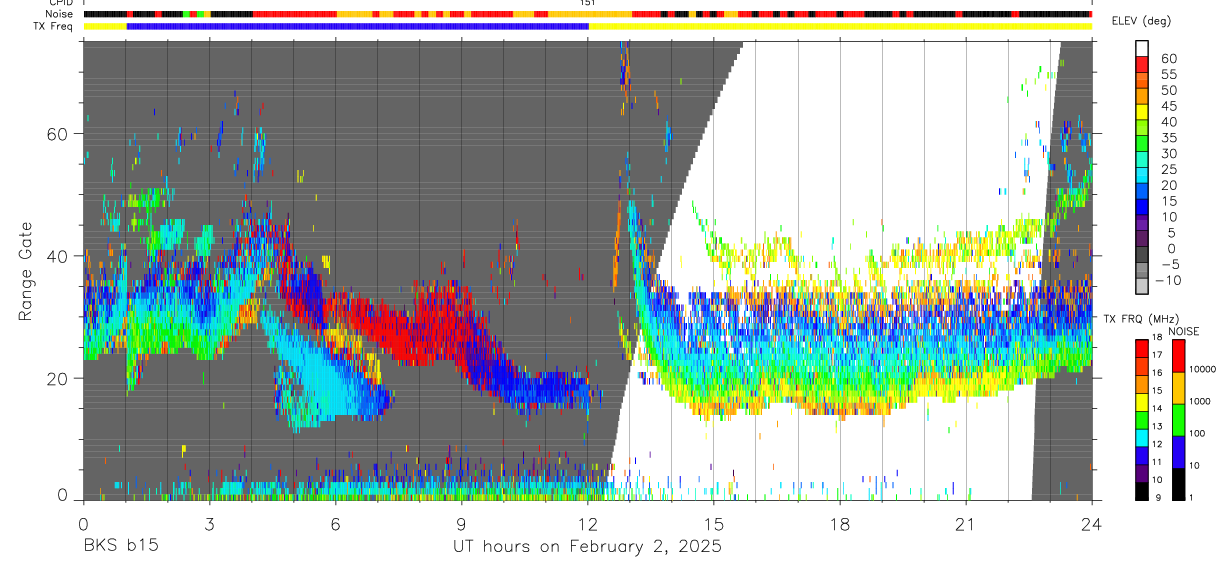Select the cyan segment of TX FRQ colorbar

point(1142,438)
